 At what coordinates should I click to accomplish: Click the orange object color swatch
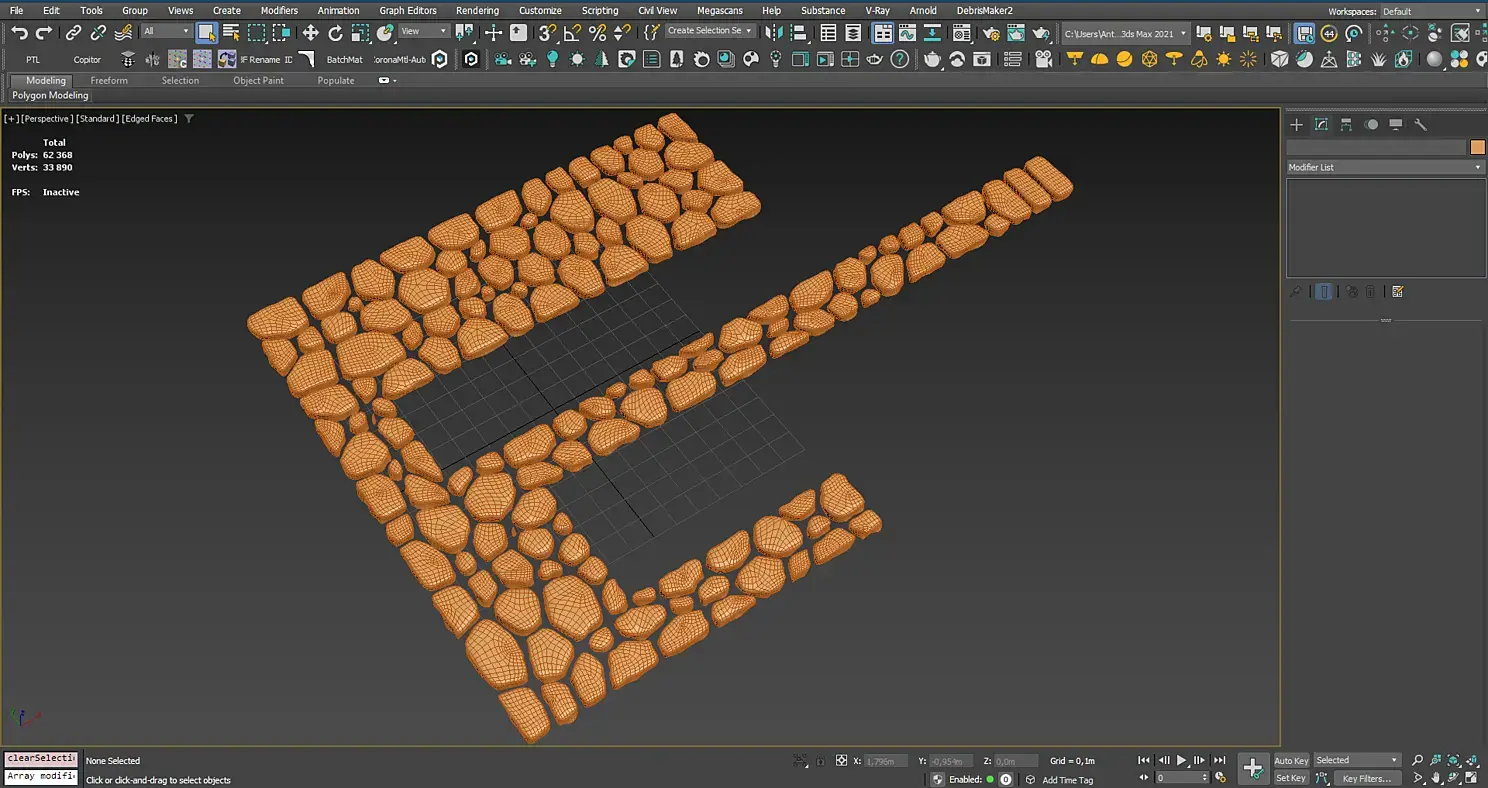tap(1477, 147)
